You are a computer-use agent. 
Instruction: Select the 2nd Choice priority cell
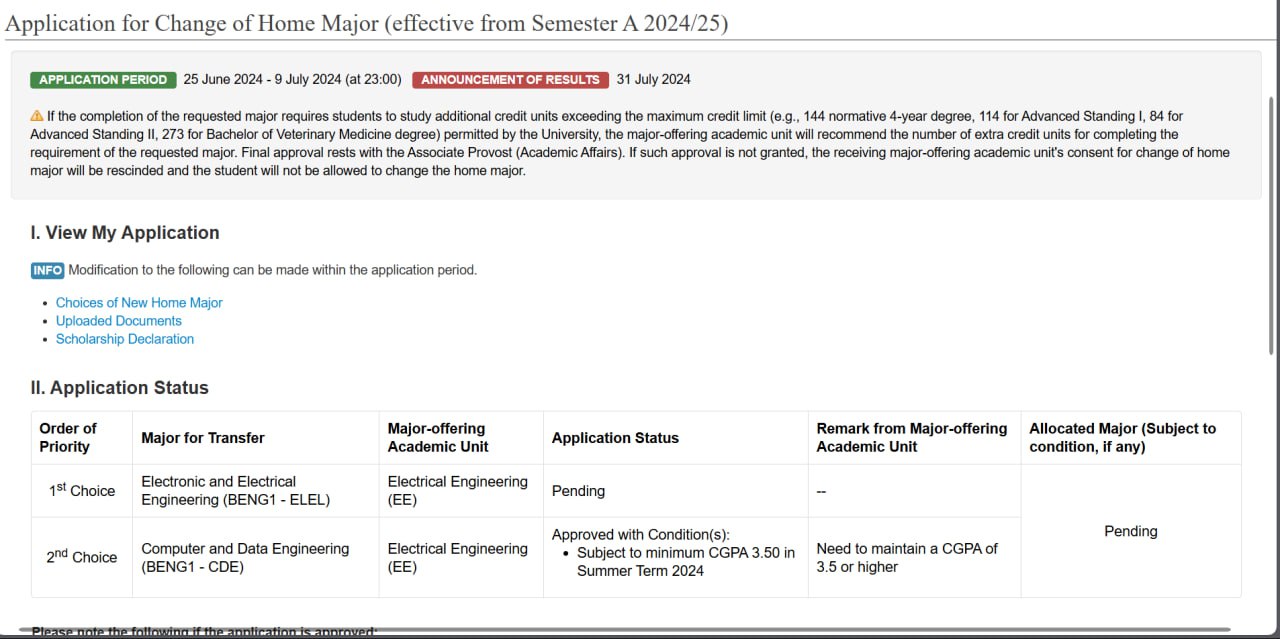click(x=82, y=557)
